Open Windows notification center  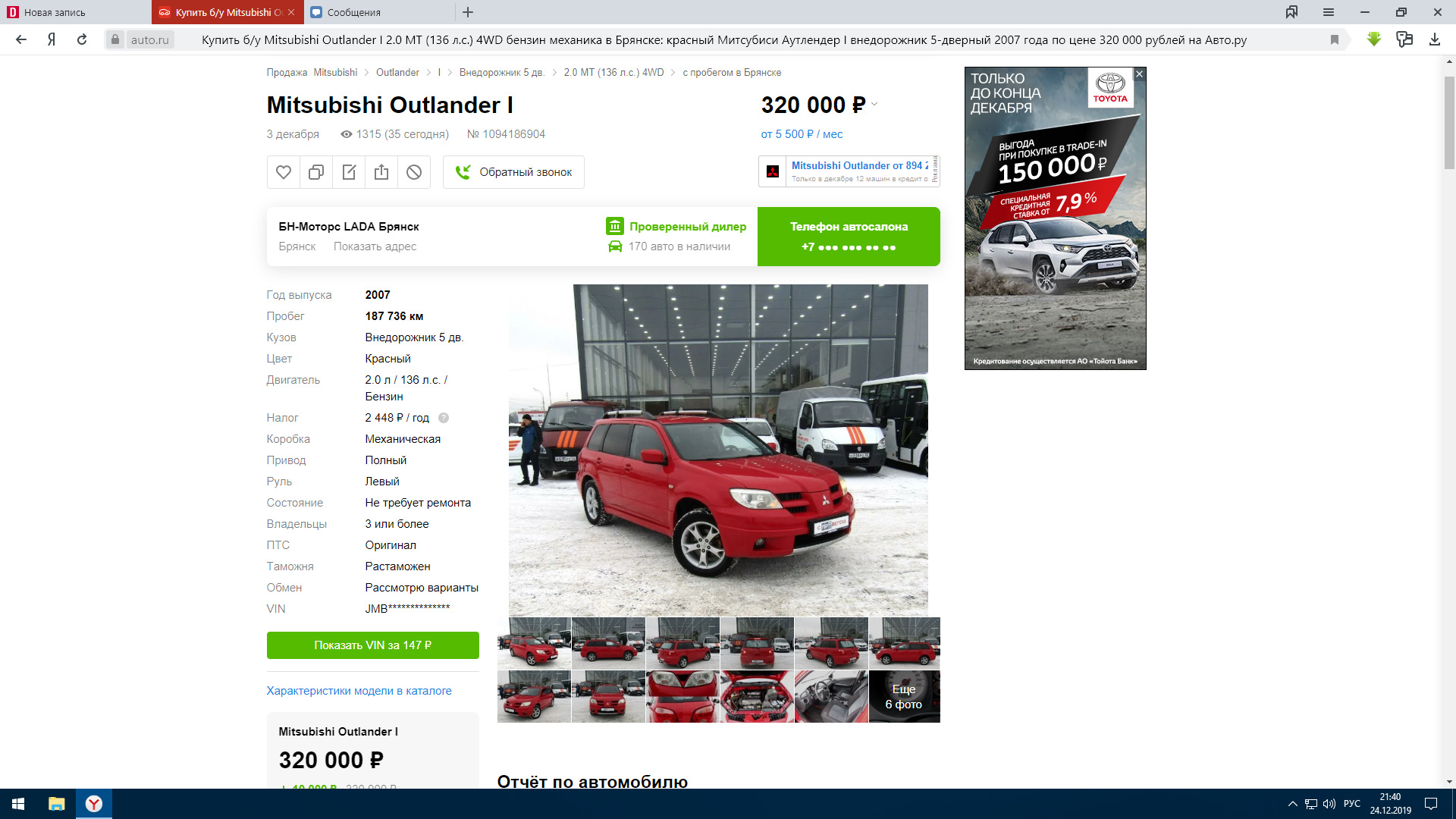tap(1431, 804)
